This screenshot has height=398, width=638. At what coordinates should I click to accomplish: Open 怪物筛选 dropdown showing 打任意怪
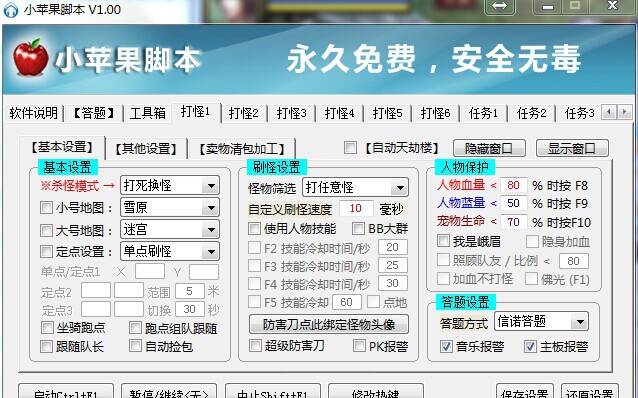coord(355,187)
